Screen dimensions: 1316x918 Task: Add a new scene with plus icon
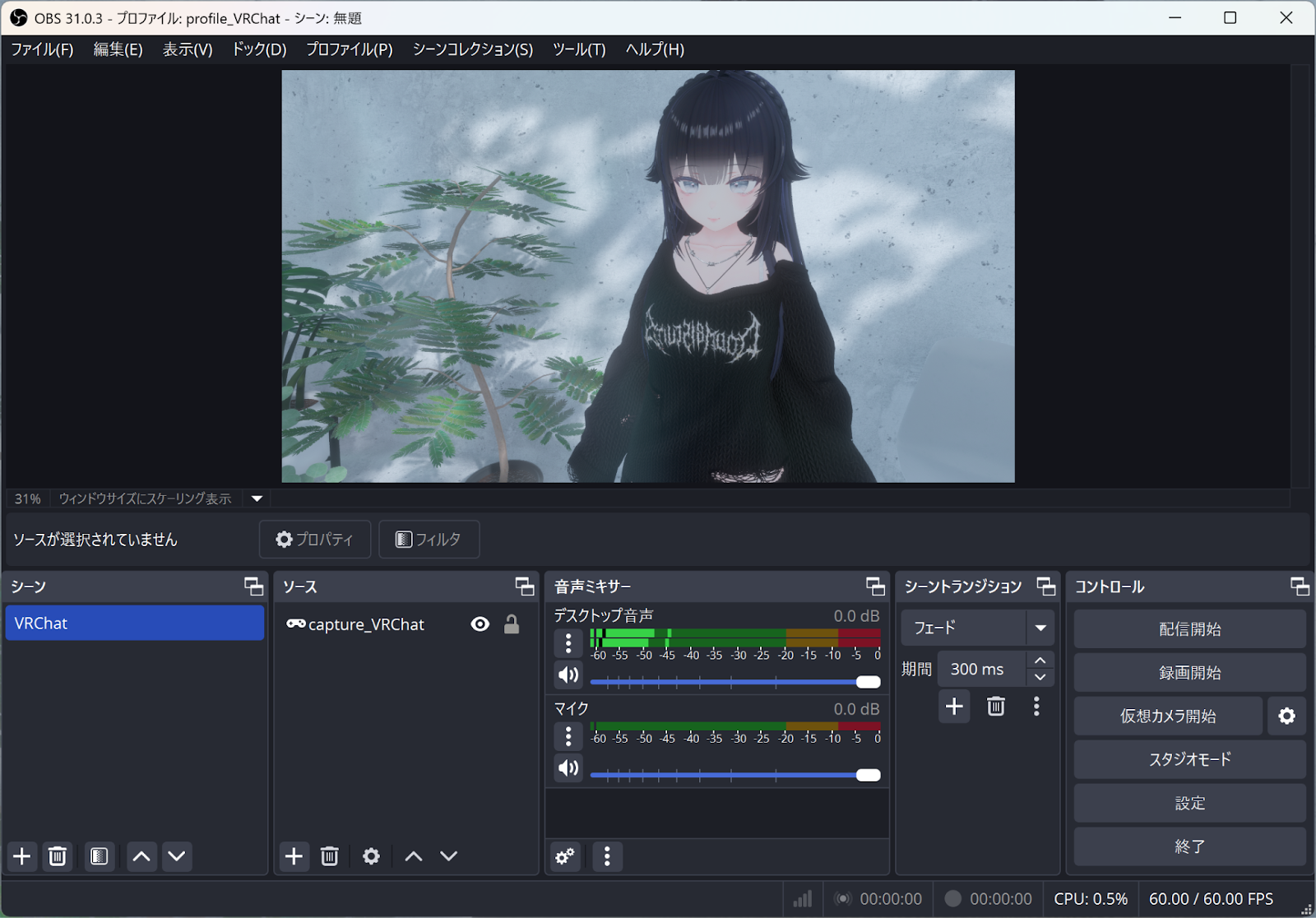coord(22,856)
